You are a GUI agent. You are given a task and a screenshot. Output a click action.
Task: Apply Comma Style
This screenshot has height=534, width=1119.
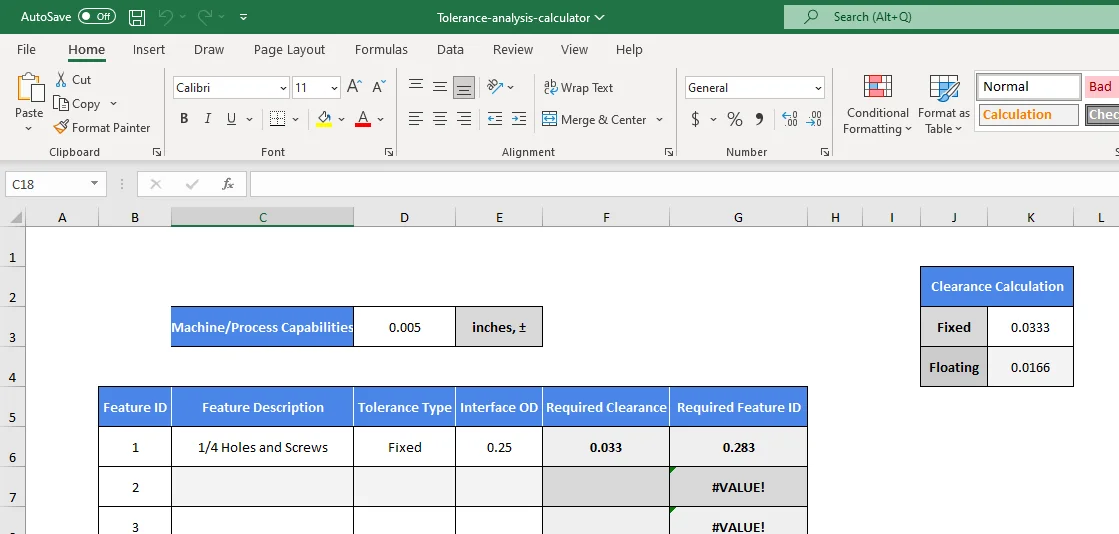pos(759,119)
